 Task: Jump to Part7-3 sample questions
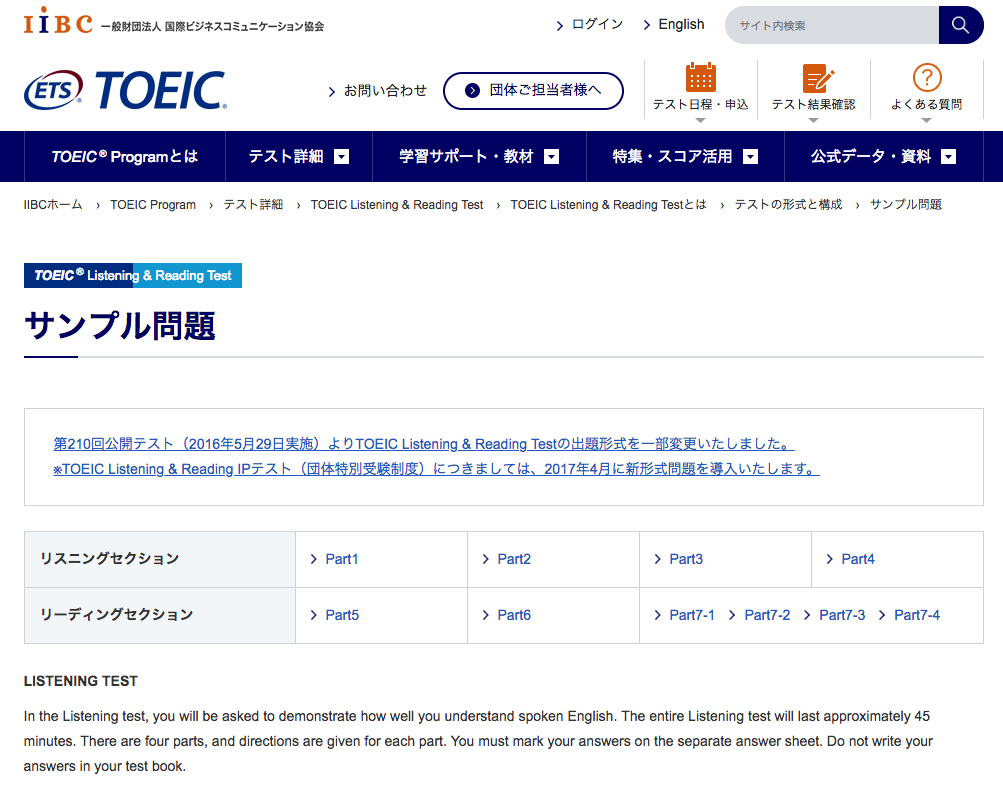[x=842, y=615]
